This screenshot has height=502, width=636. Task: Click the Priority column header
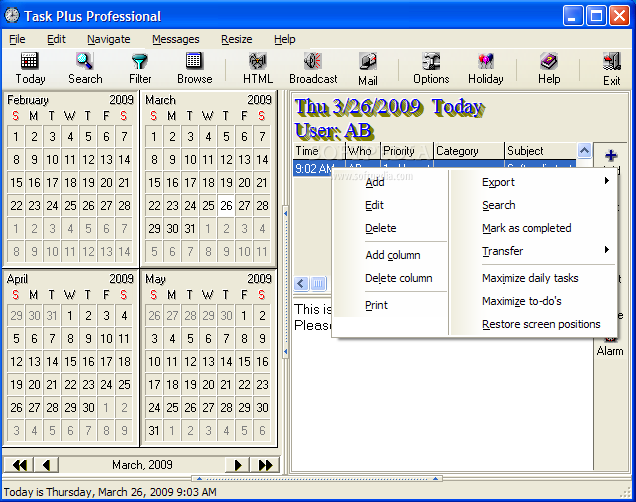coord(407,151)
